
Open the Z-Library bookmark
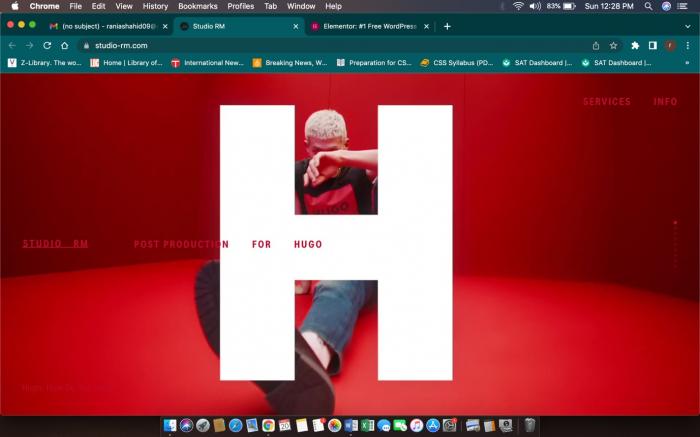tap(45, 63)
